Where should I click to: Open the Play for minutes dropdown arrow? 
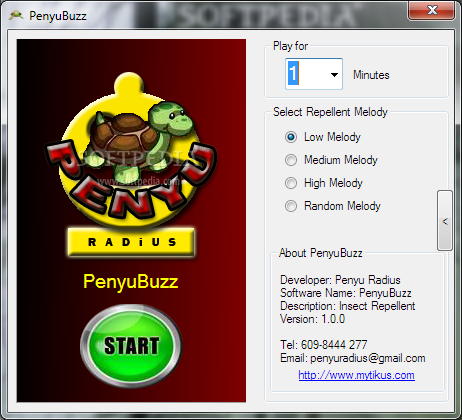pyautogui.click(x=334, y=75)
